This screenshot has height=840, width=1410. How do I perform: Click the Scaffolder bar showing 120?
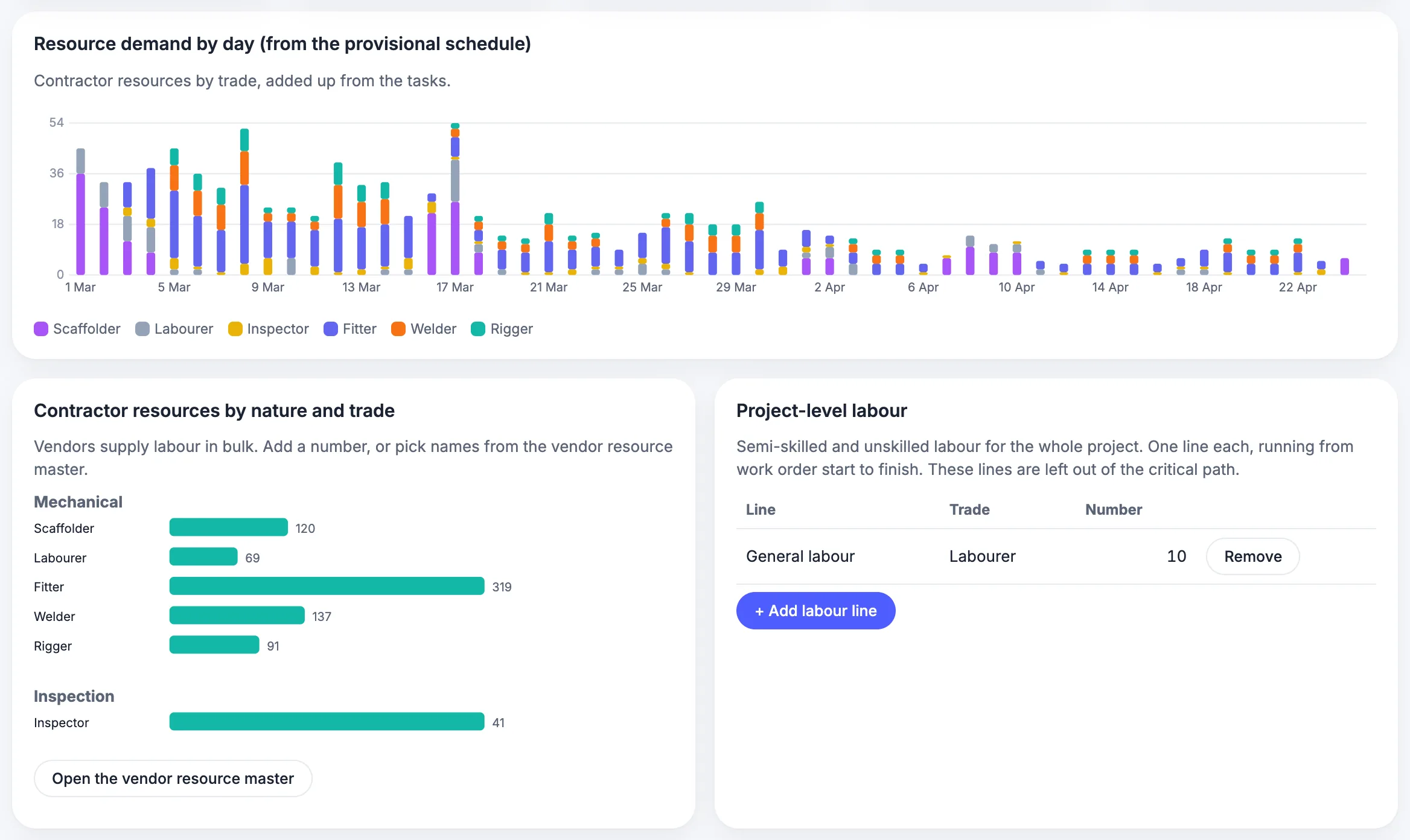[229, 527]
